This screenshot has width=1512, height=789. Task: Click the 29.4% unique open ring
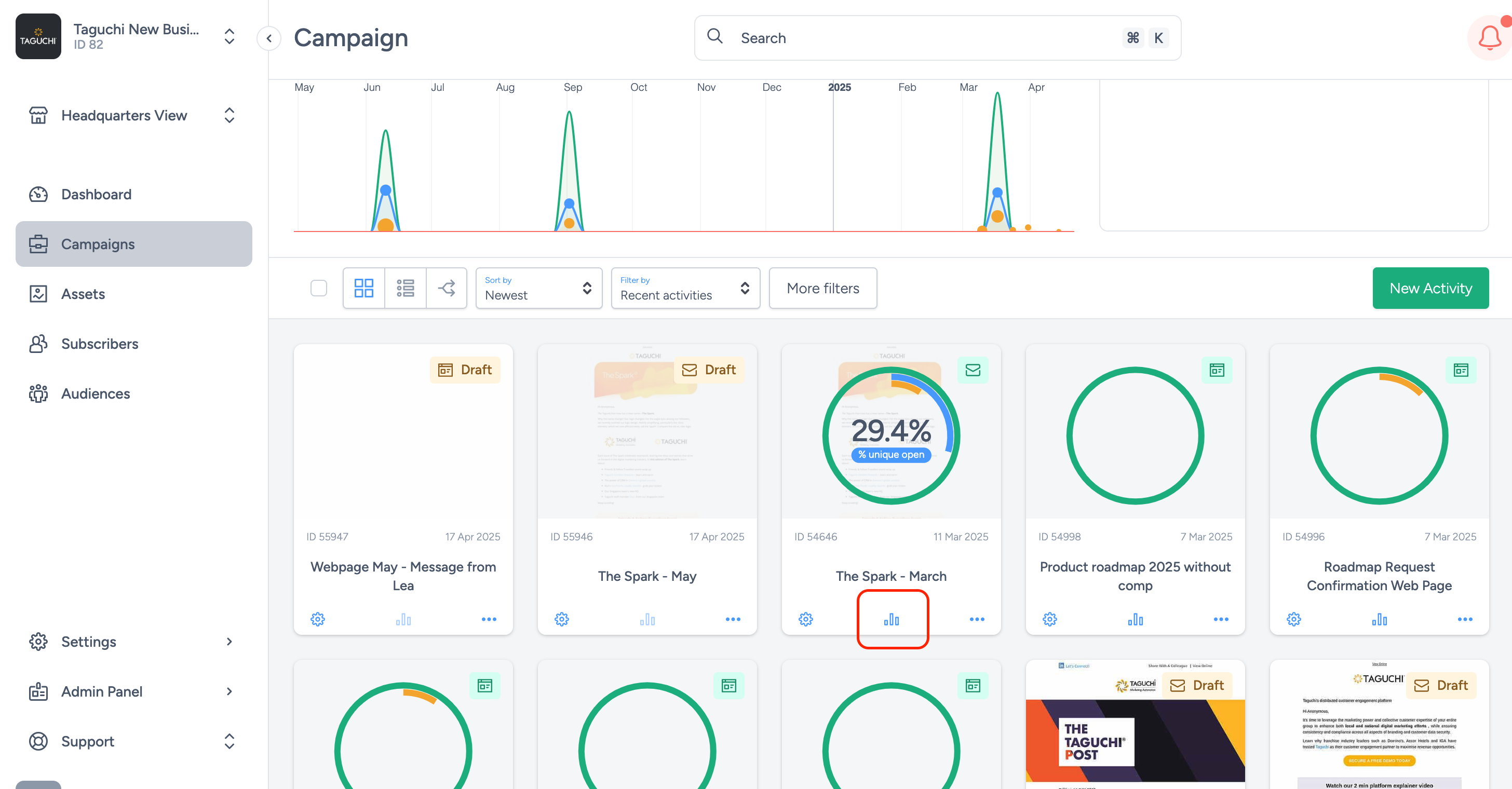[x=891, y=436]
